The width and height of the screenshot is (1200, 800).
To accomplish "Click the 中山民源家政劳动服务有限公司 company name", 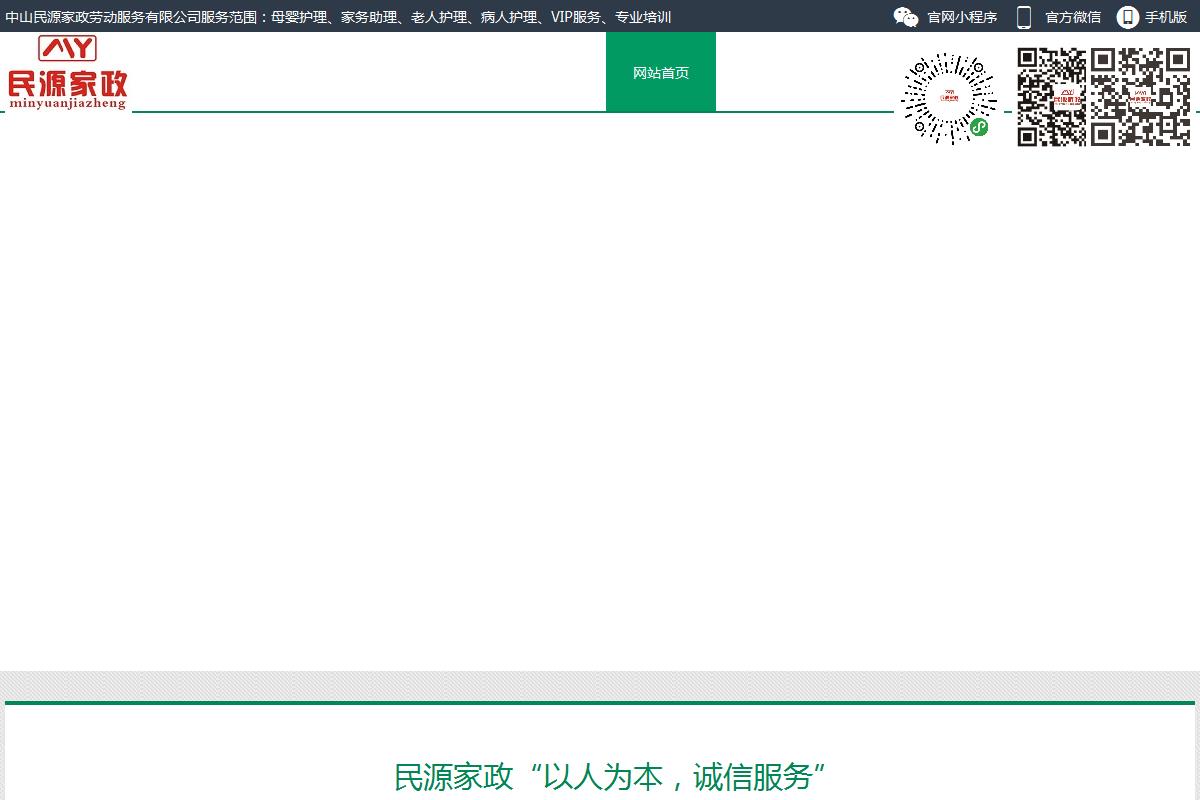I will click(102, 17).
